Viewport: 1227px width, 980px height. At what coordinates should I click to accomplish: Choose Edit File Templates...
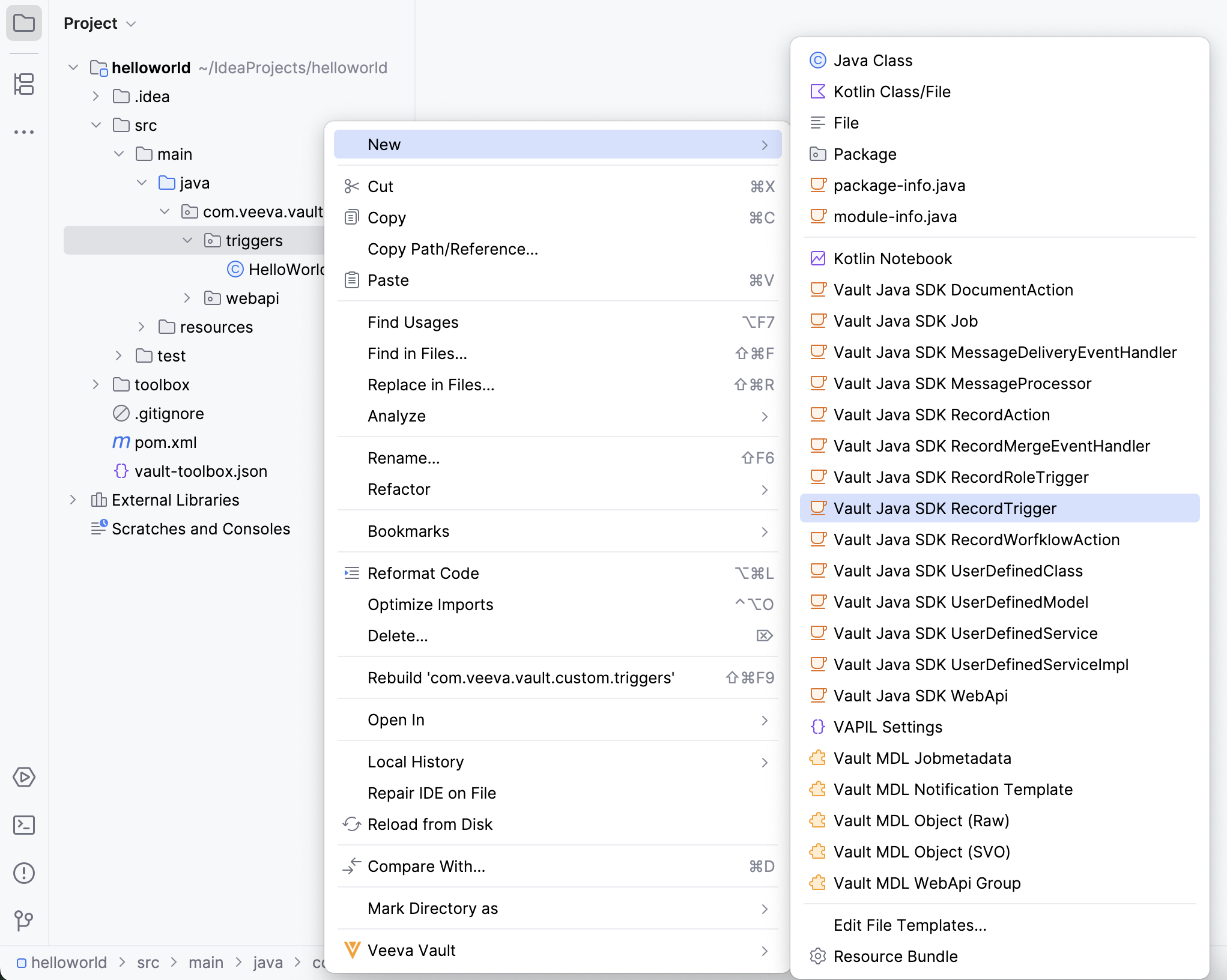pyautogui.click(x=999, y=925)
